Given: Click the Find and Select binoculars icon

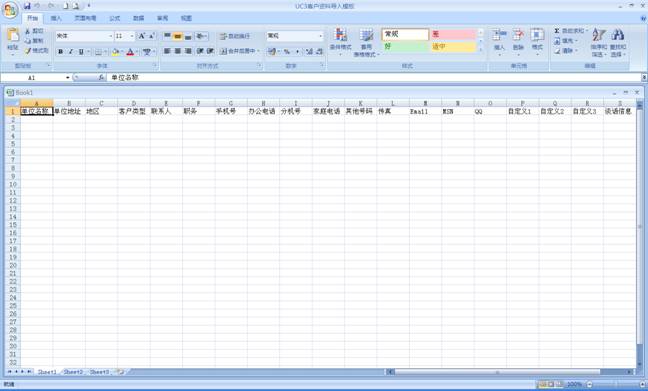Looking at the screenshot, I should pyautogui.click(x=618, y=36).
